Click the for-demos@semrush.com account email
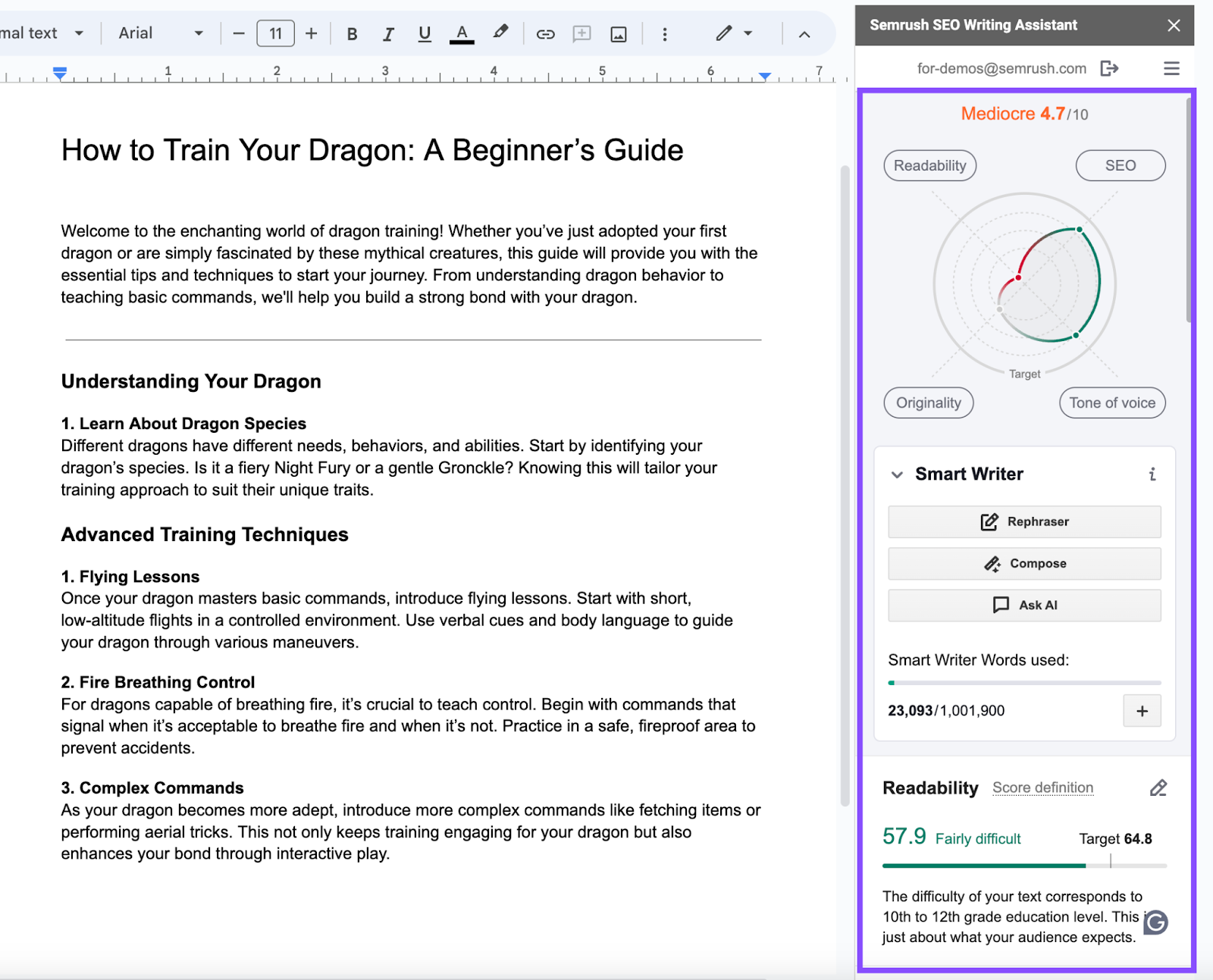 coord(1001,69)
